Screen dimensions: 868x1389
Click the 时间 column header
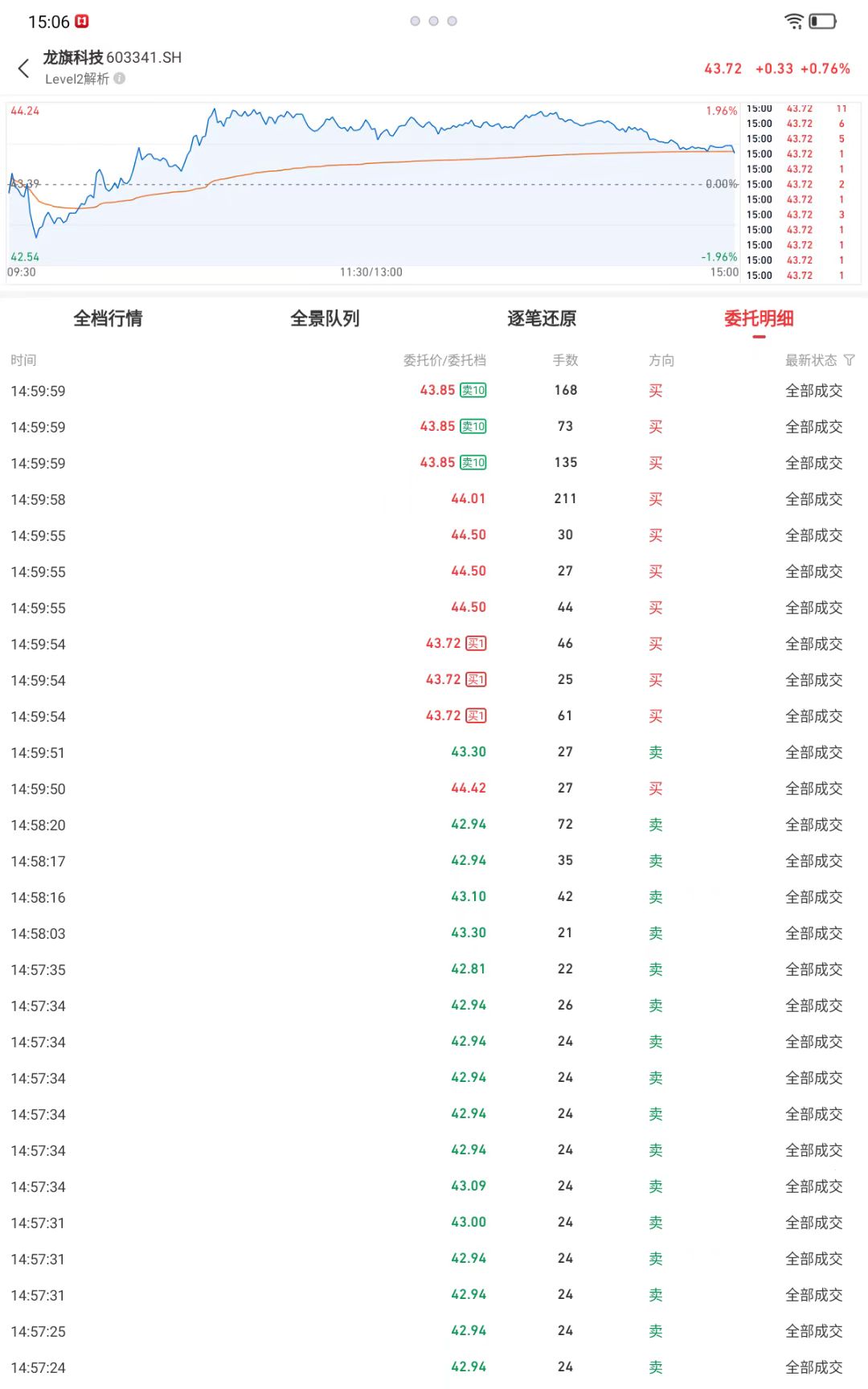[23, 360]
